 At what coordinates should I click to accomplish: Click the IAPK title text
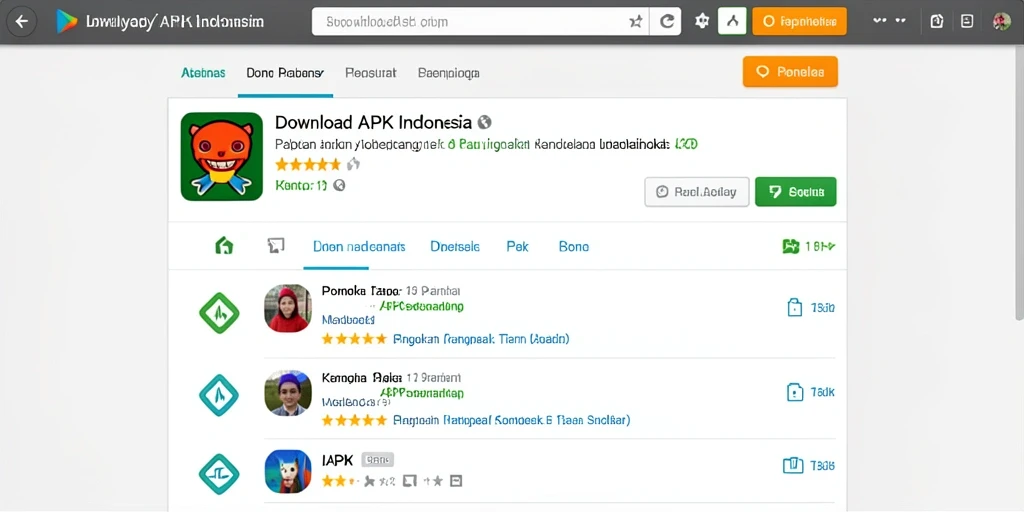click(338, 460)
